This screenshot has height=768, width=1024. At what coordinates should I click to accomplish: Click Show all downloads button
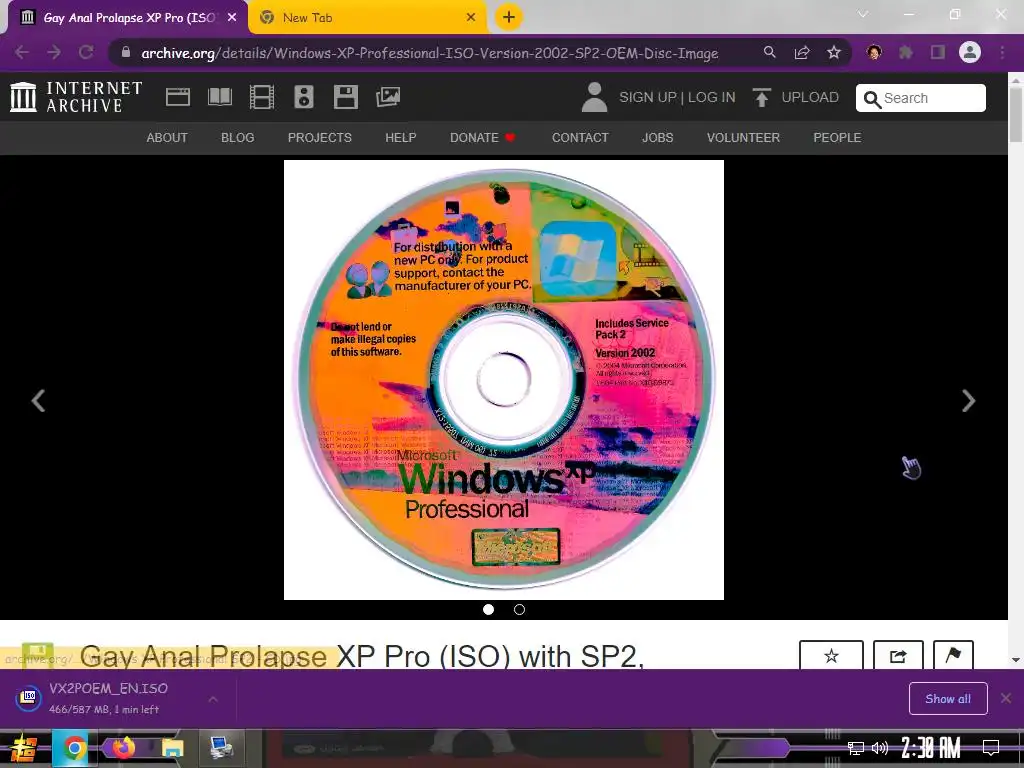948,699
